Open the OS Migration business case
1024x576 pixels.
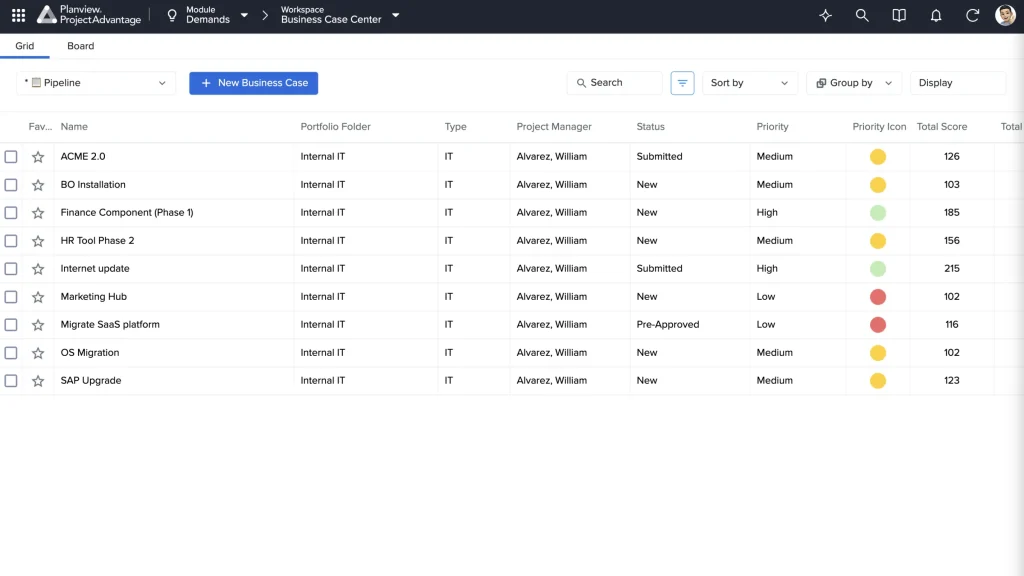tap(89, 353)
